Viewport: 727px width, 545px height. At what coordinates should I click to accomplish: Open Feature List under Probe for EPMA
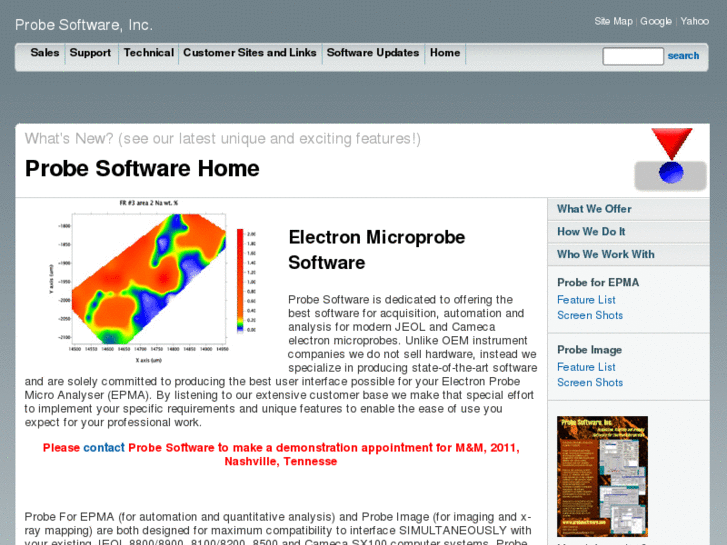pos(586,300)
